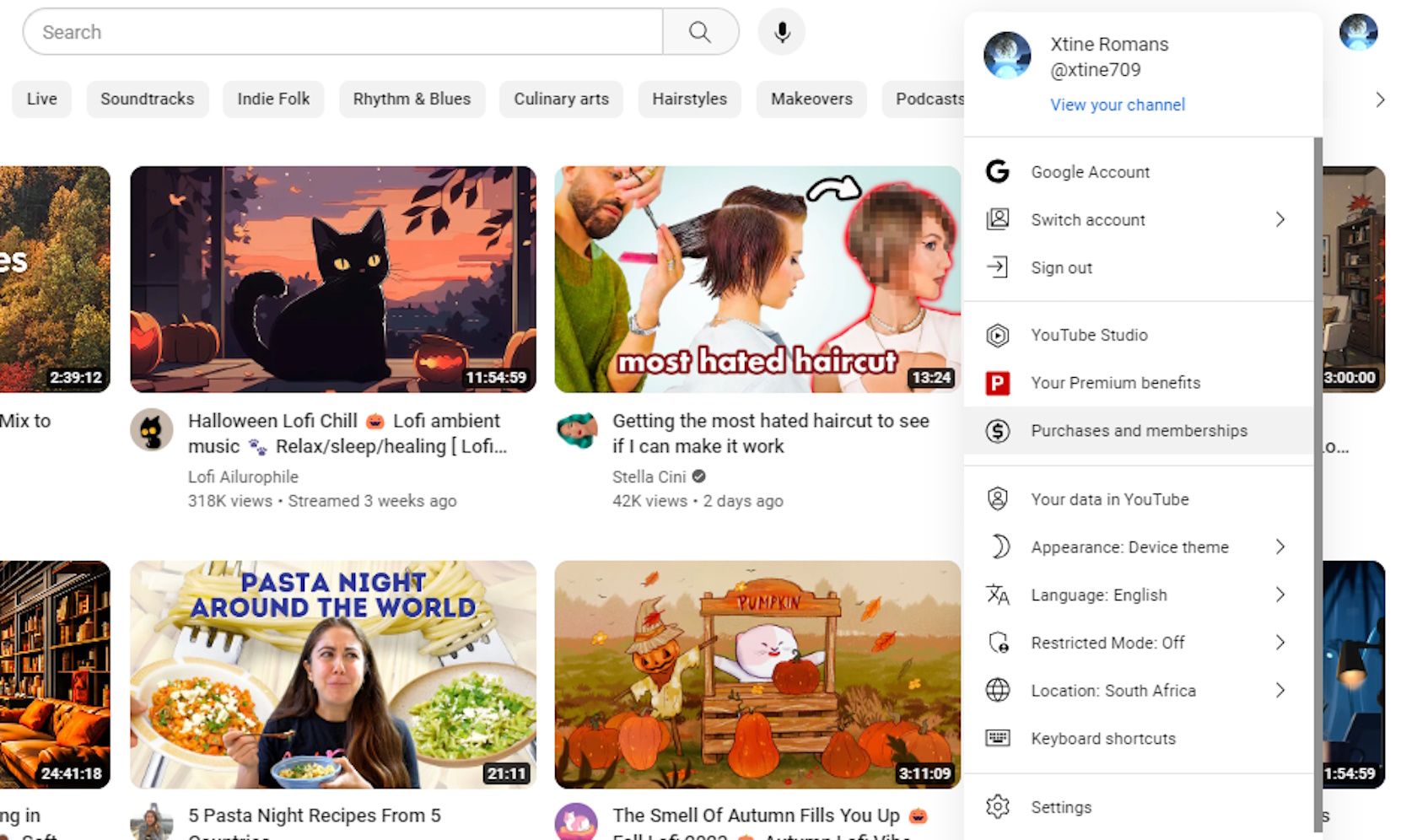Open the Restricted Mode: Off setting
This screenshot has width=1417, height=840.
[x=1107, y=643]
